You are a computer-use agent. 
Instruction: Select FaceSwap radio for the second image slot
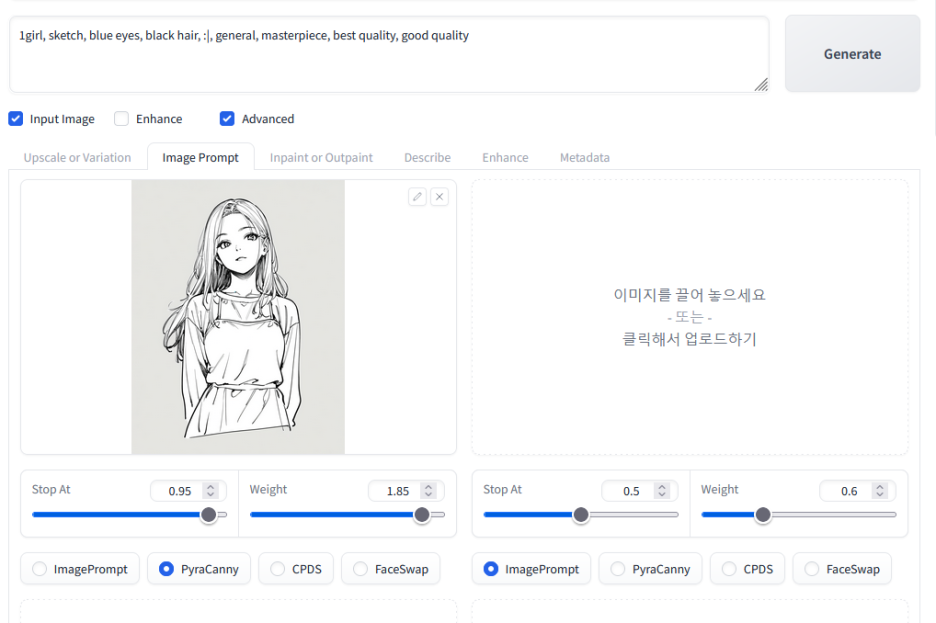click(x=812, y=569)
